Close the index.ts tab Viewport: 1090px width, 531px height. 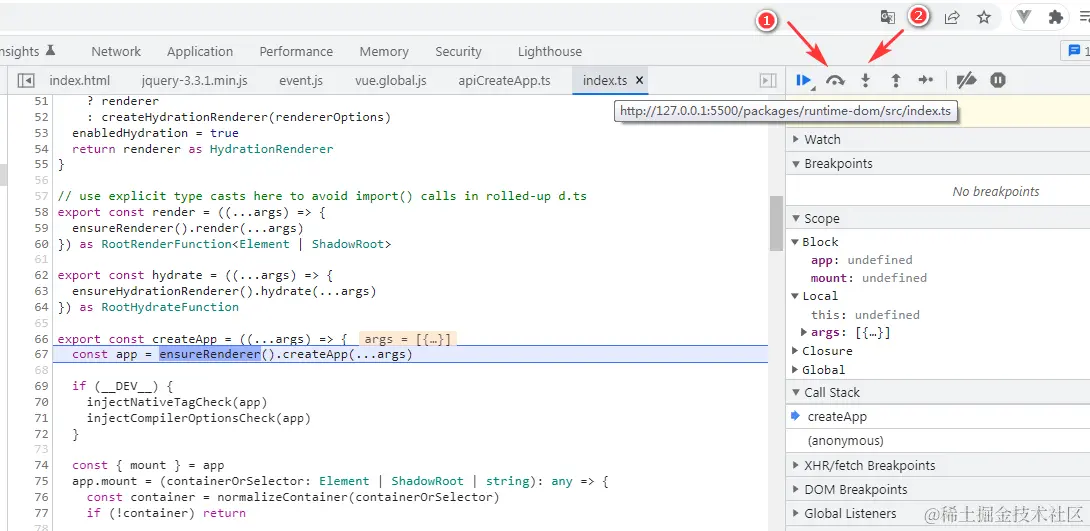640,80
